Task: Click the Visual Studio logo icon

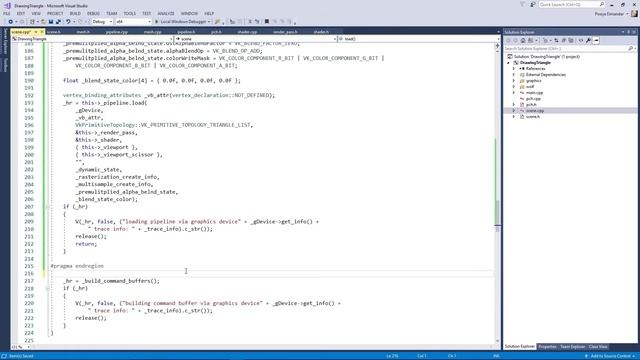Action: click(x=7, y=6)
